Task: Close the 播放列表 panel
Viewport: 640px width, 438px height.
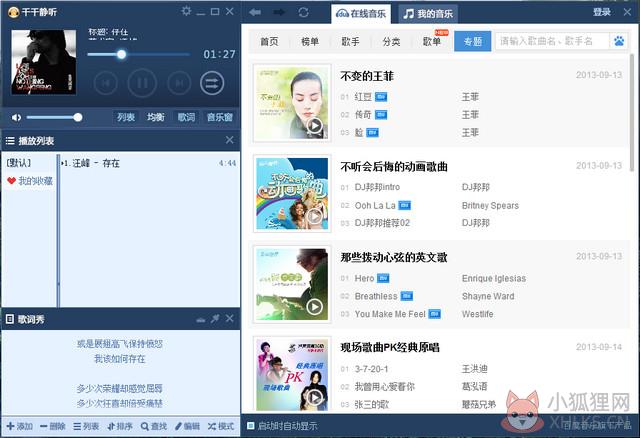Action: (230, 140)
